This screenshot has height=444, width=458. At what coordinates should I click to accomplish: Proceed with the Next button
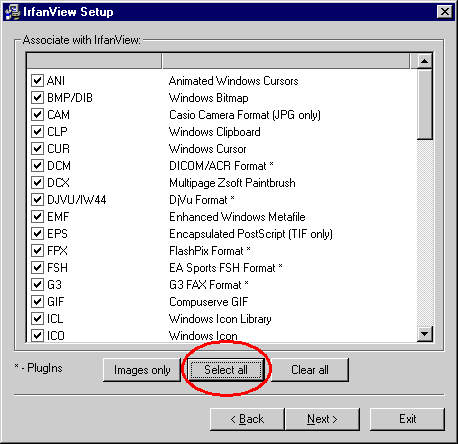point(322,419)
